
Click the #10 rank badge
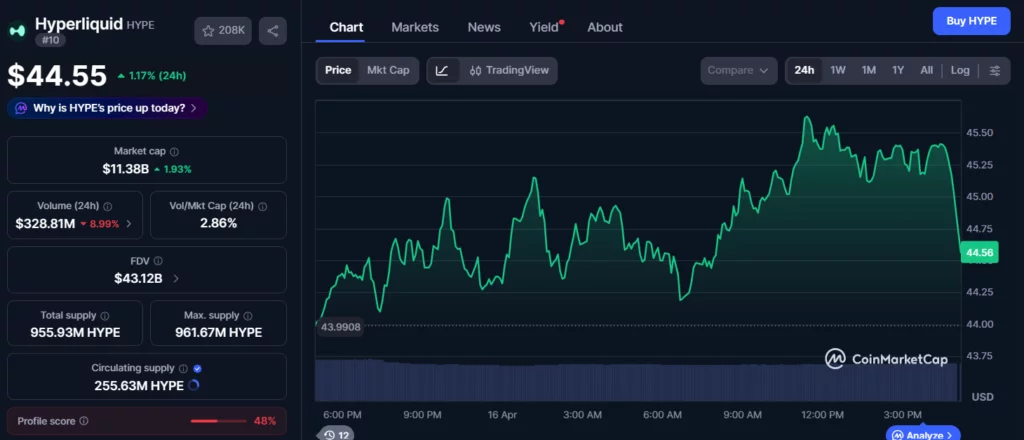point(50,40)
